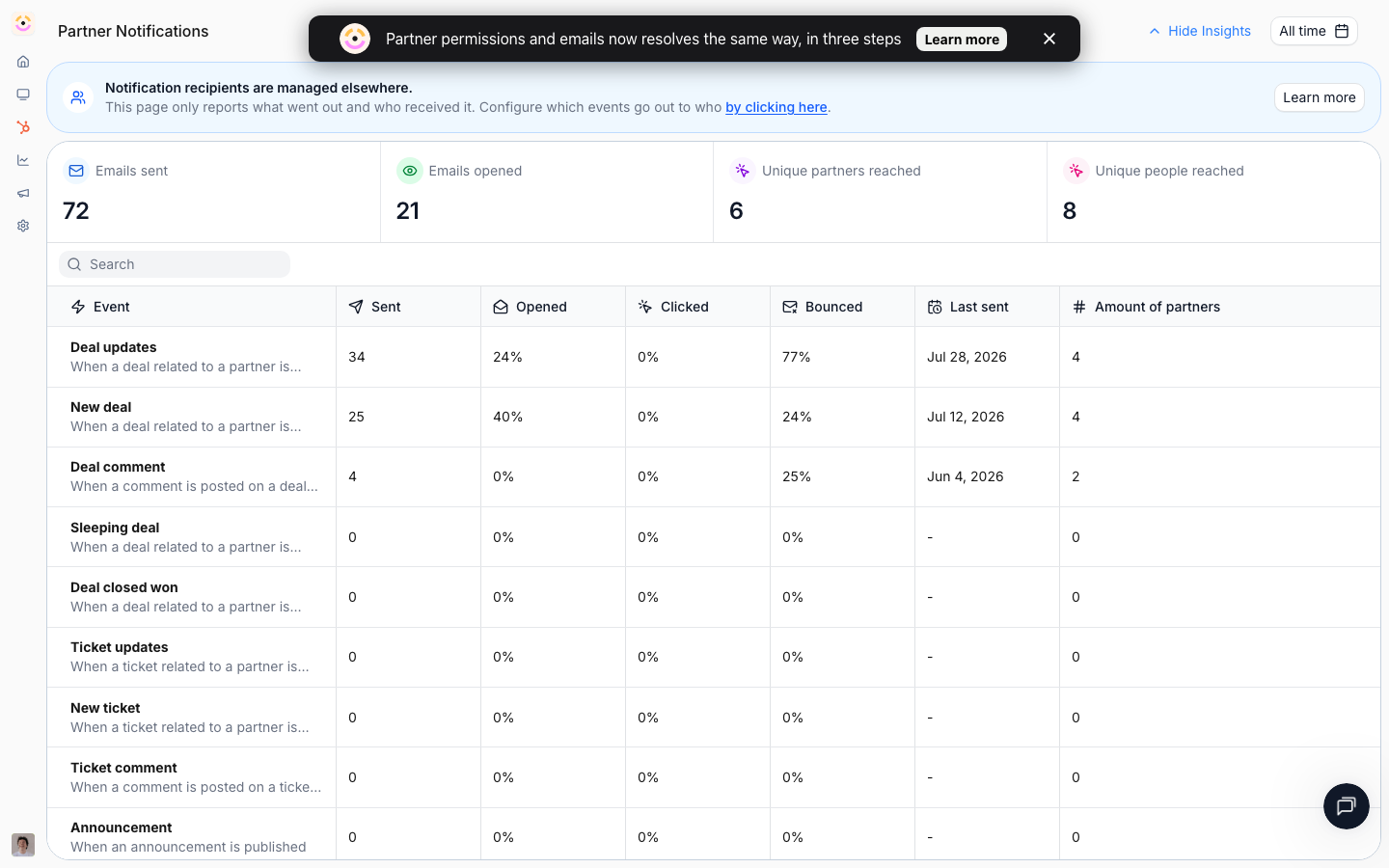This screenshot has width=1389, height=868.
Task: Click the lightning icon in the Event header
Action: pos(78,307)
